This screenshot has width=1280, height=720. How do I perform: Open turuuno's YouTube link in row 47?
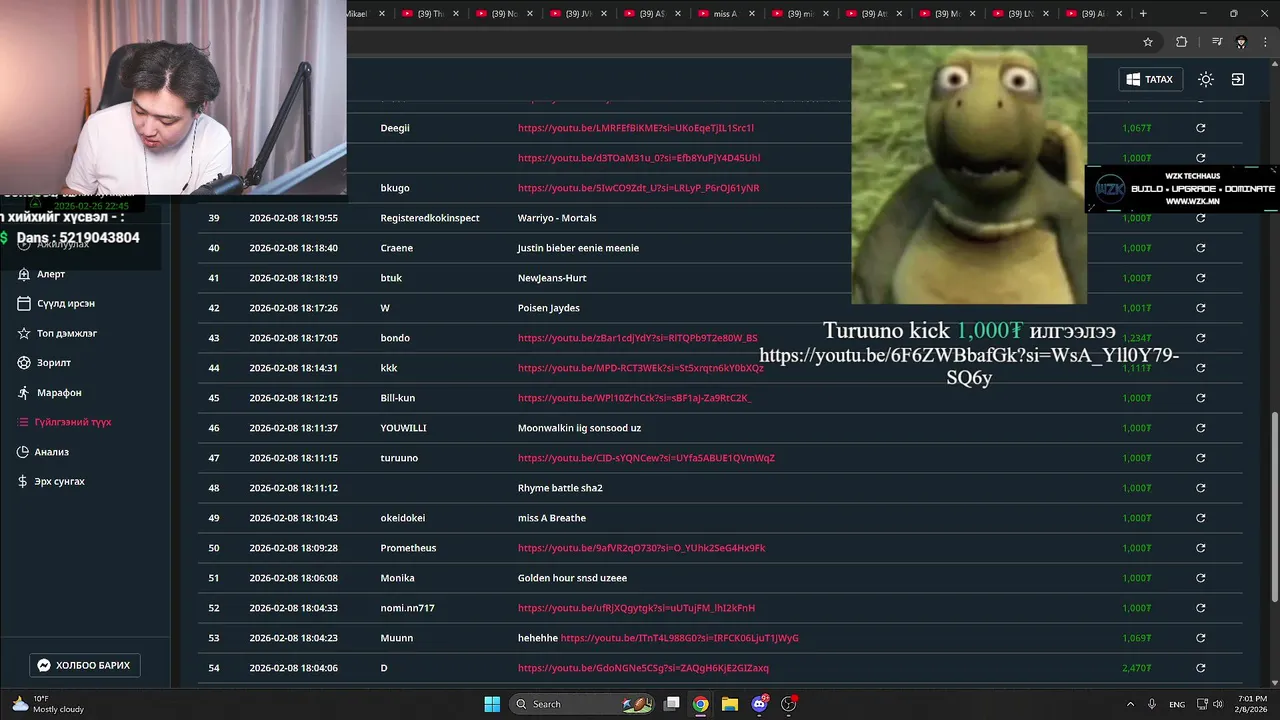[x=646, y=458]
